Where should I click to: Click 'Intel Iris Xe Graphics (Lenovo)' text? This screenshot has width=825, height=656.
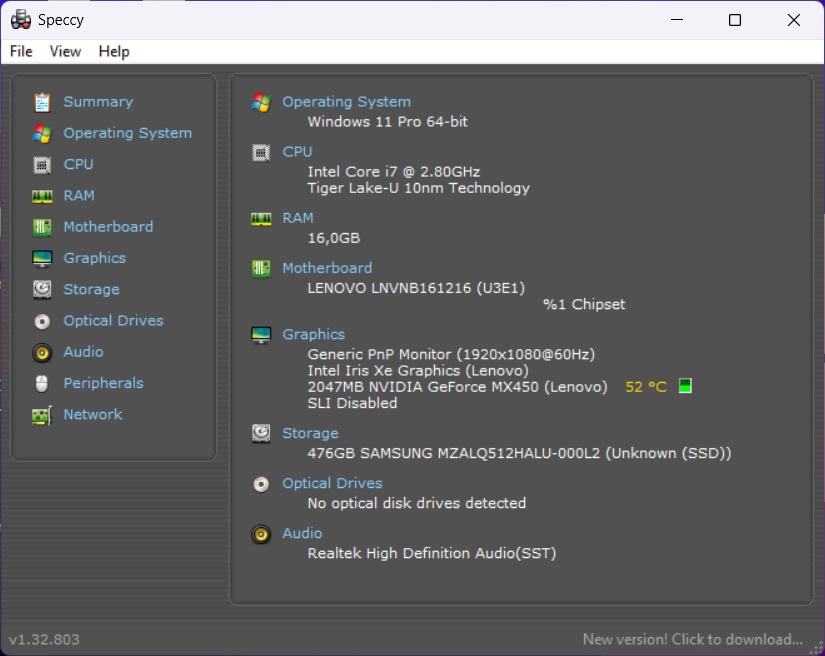point(418,371)
